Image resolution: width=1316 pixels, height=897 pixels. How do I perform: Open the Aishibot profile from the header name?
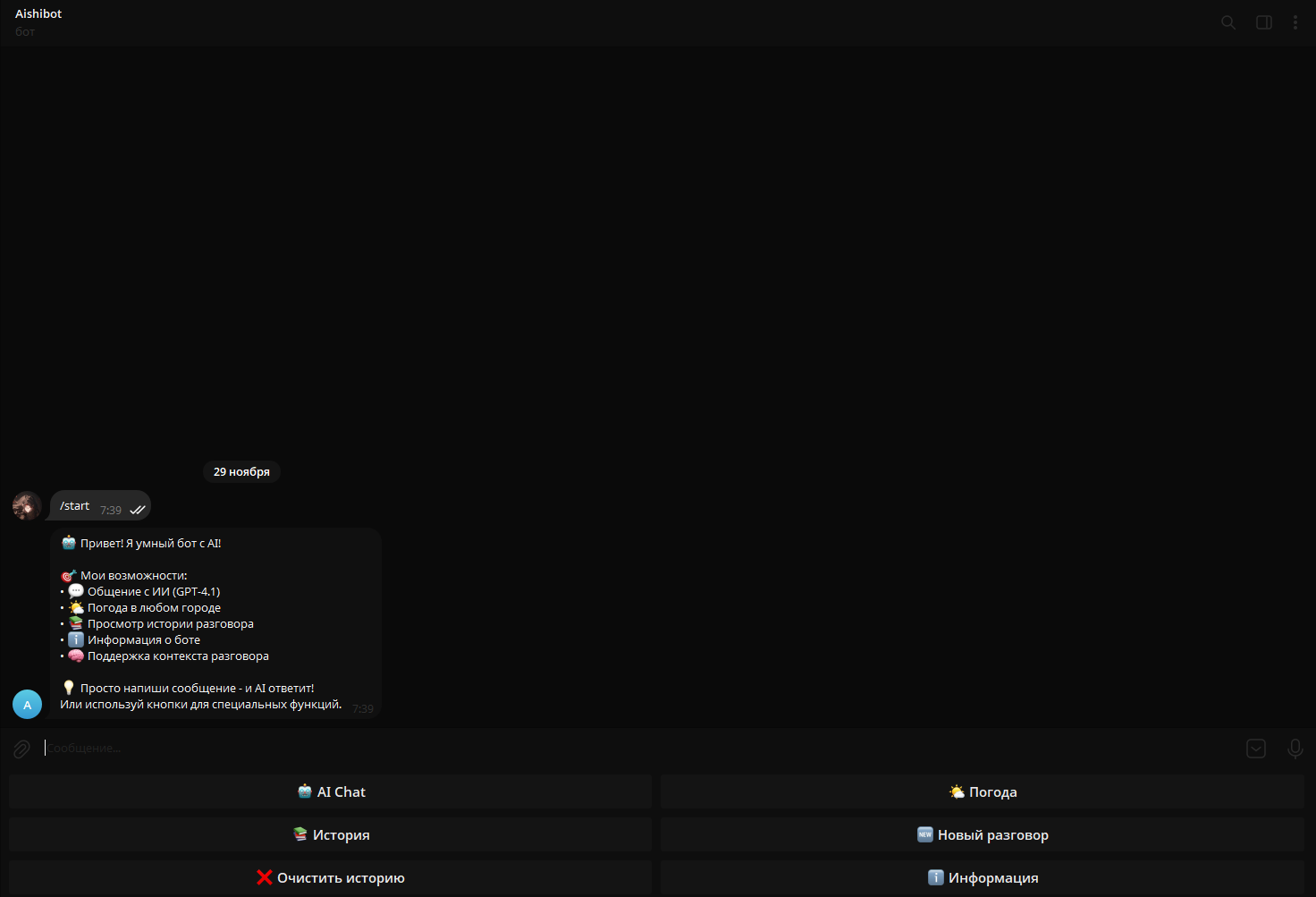38,14
